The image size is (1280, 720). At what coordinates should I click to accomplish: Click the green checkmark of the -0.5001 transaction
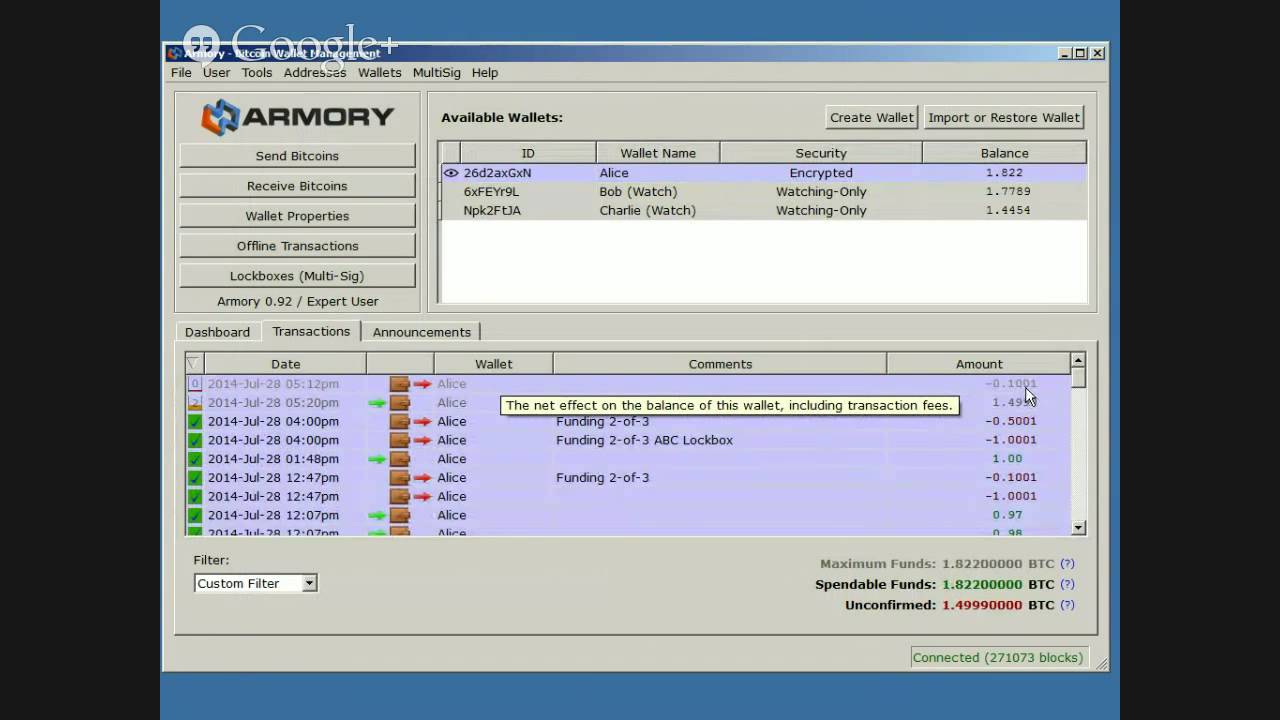click(x=195, y=422)
